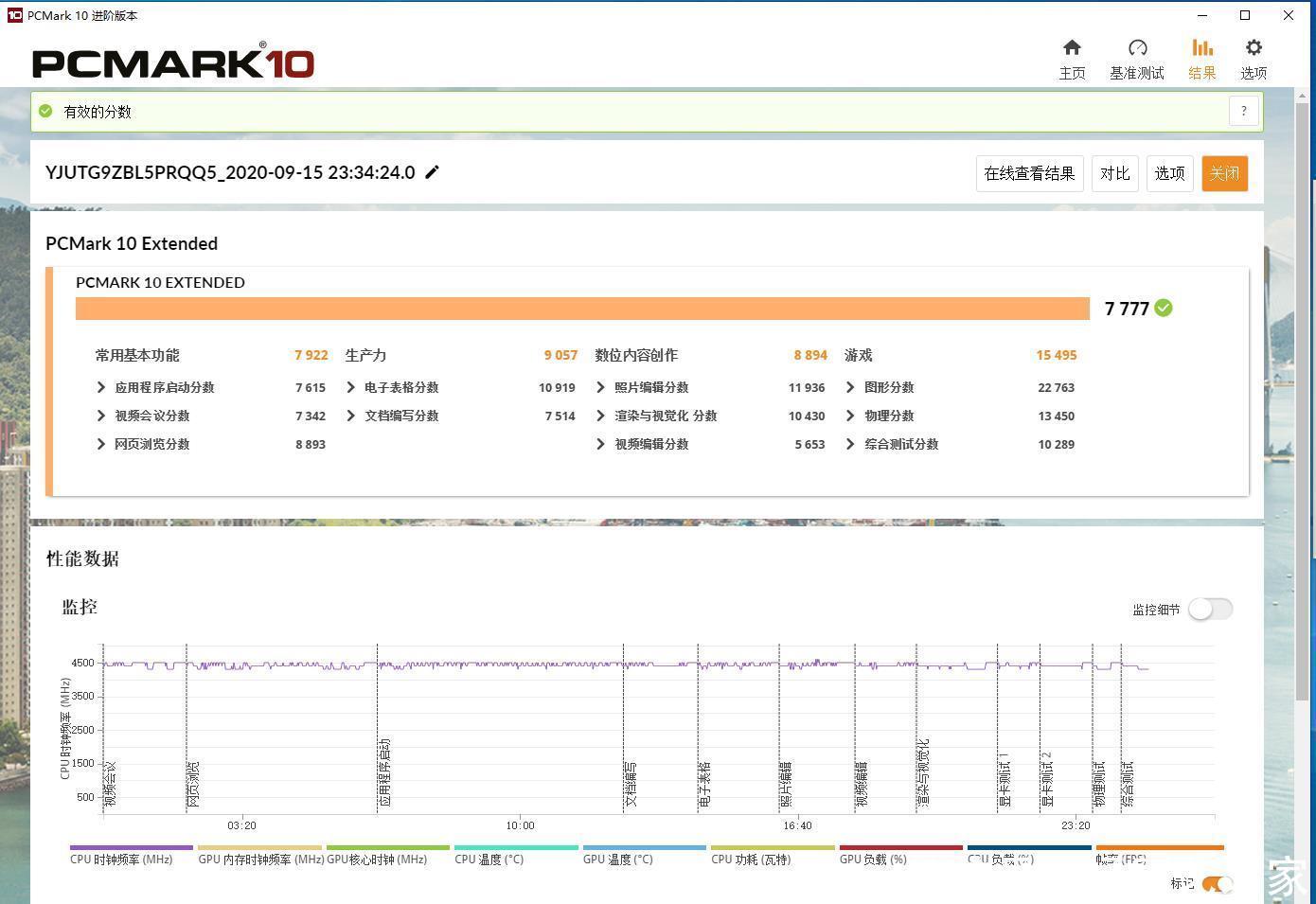Click the 视频会议 marker in the chart

coord(110,784)
